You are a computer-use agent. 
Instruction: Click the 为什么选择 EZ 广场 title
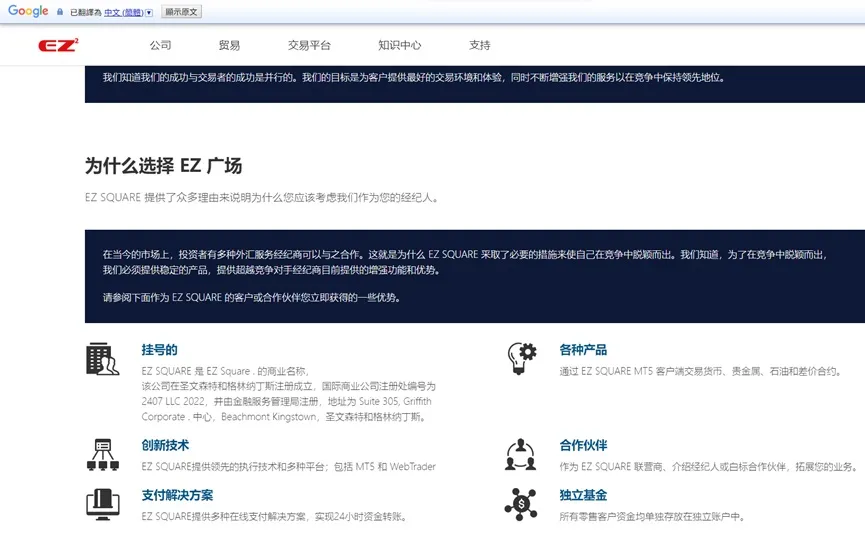(x=163, y=165)
